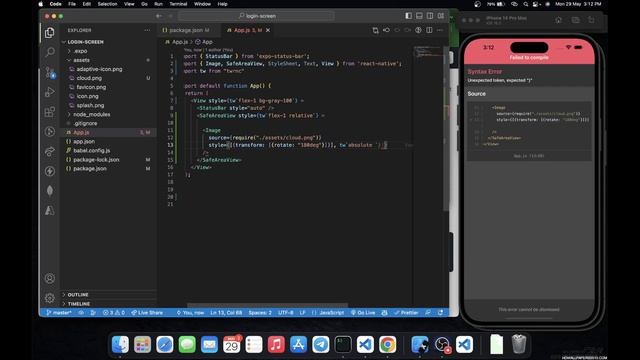Open the Selection menu

coord(107,4)
